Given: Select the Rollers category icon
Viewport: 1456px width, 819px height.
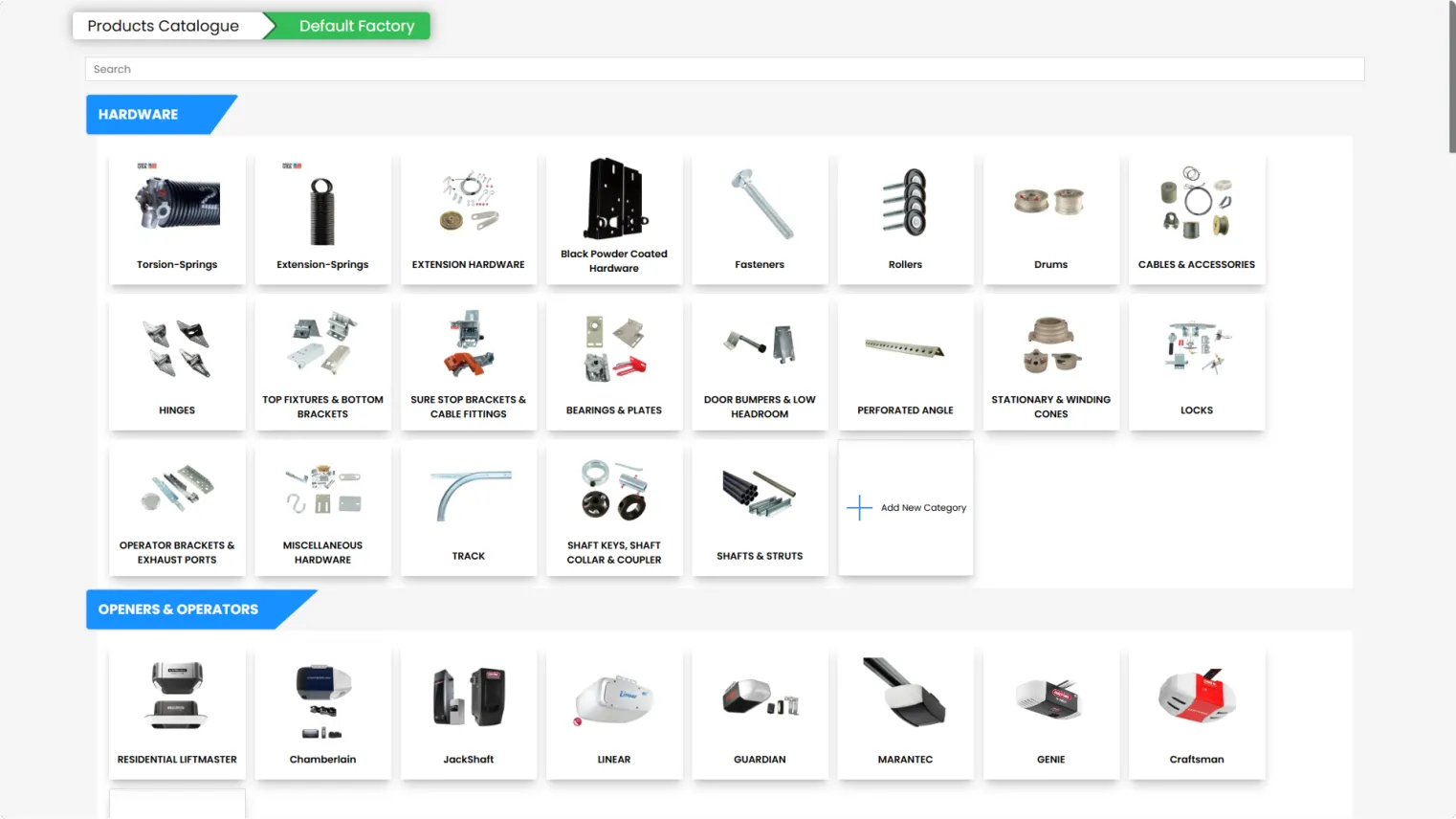Looking at the screenshot, I should pyautogui.click(x=905, y=203).
